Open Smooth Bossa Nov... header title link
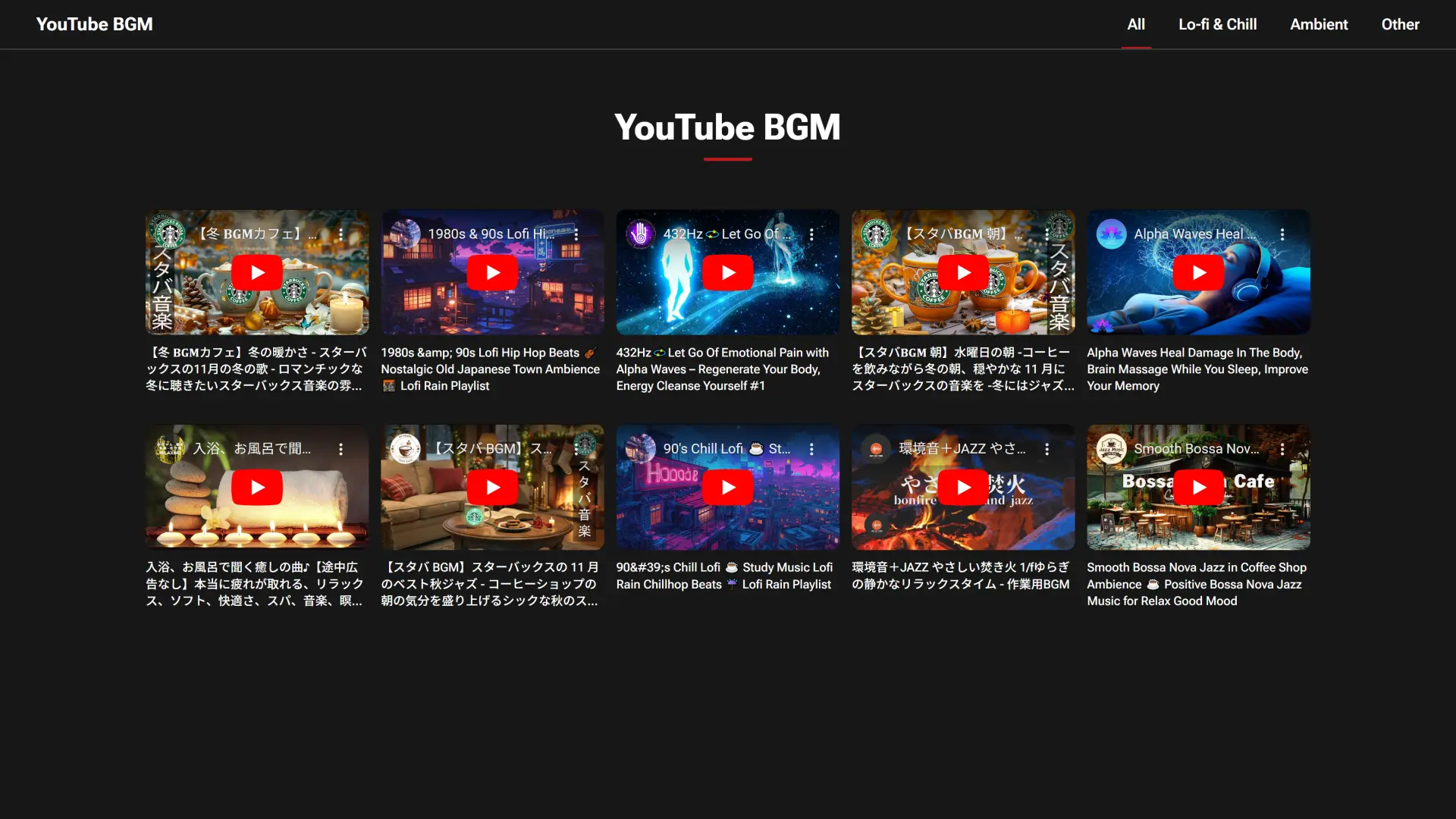1456x819 pixels. coord(1197,449)
